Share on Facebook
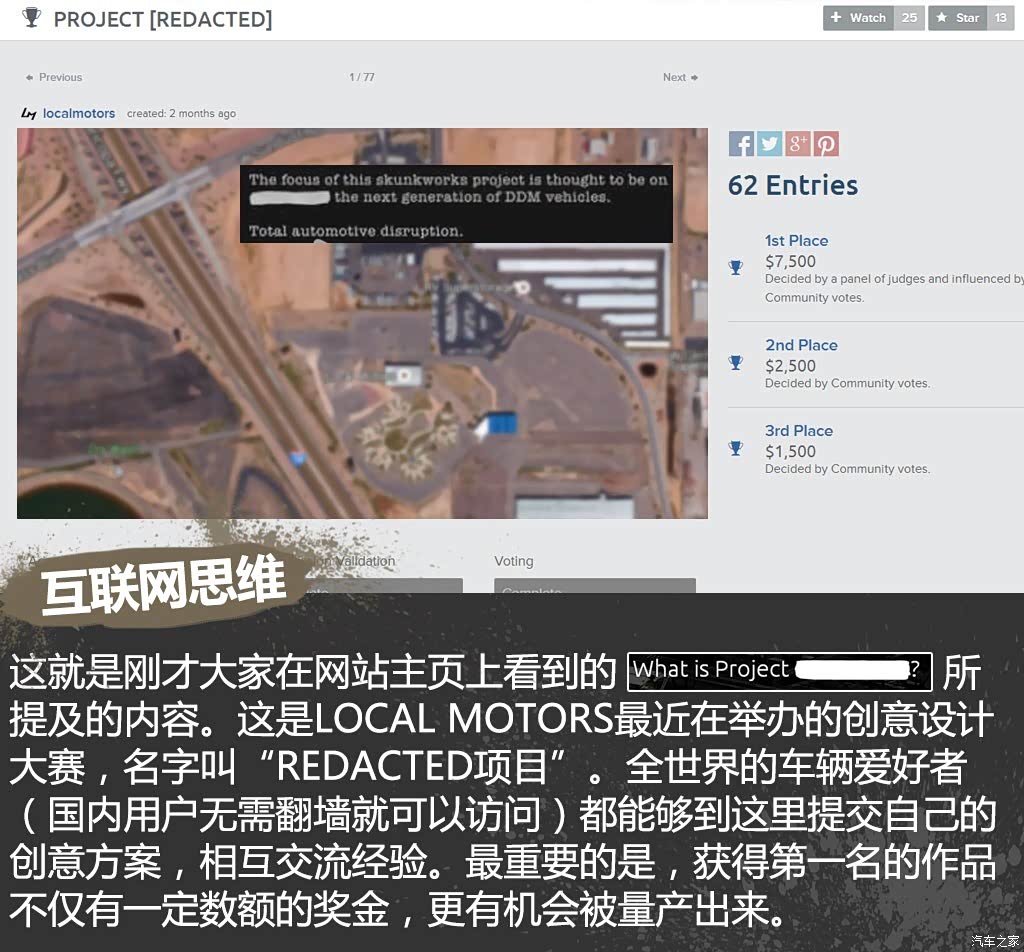Image resolution: width=1024 pixels, height=952 pixels. [x=741, y=144]
